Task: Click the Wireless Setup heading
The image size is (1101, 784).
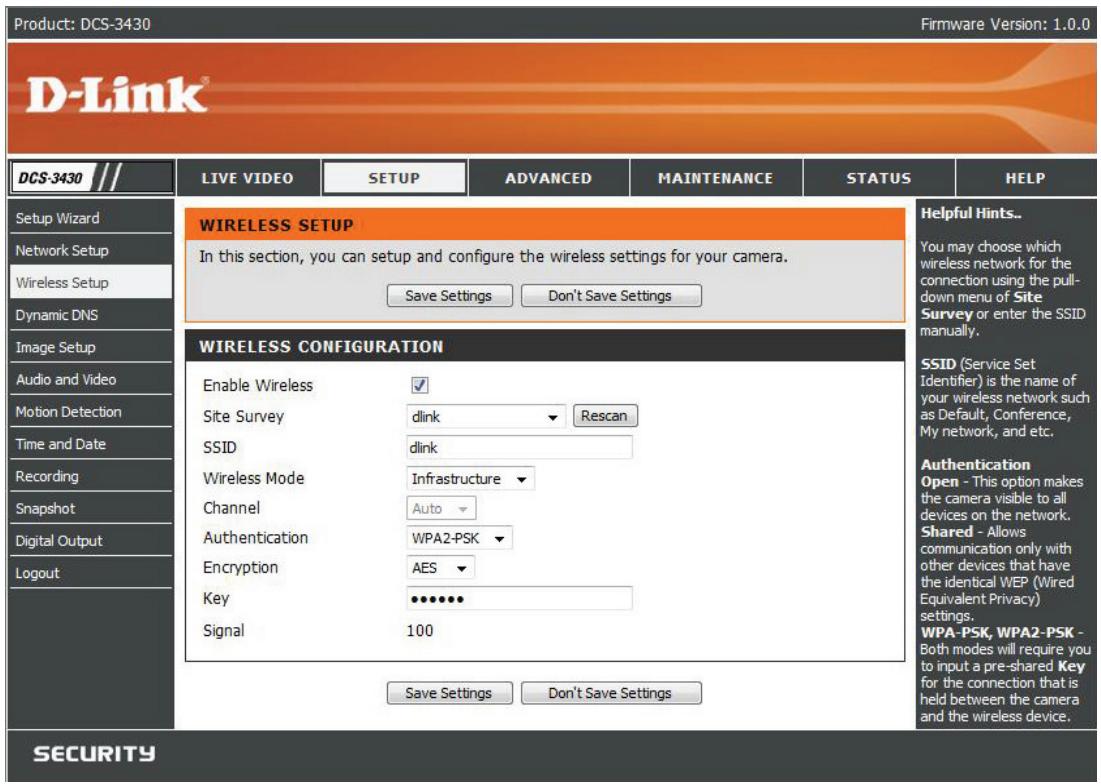Action: (277, 225)
